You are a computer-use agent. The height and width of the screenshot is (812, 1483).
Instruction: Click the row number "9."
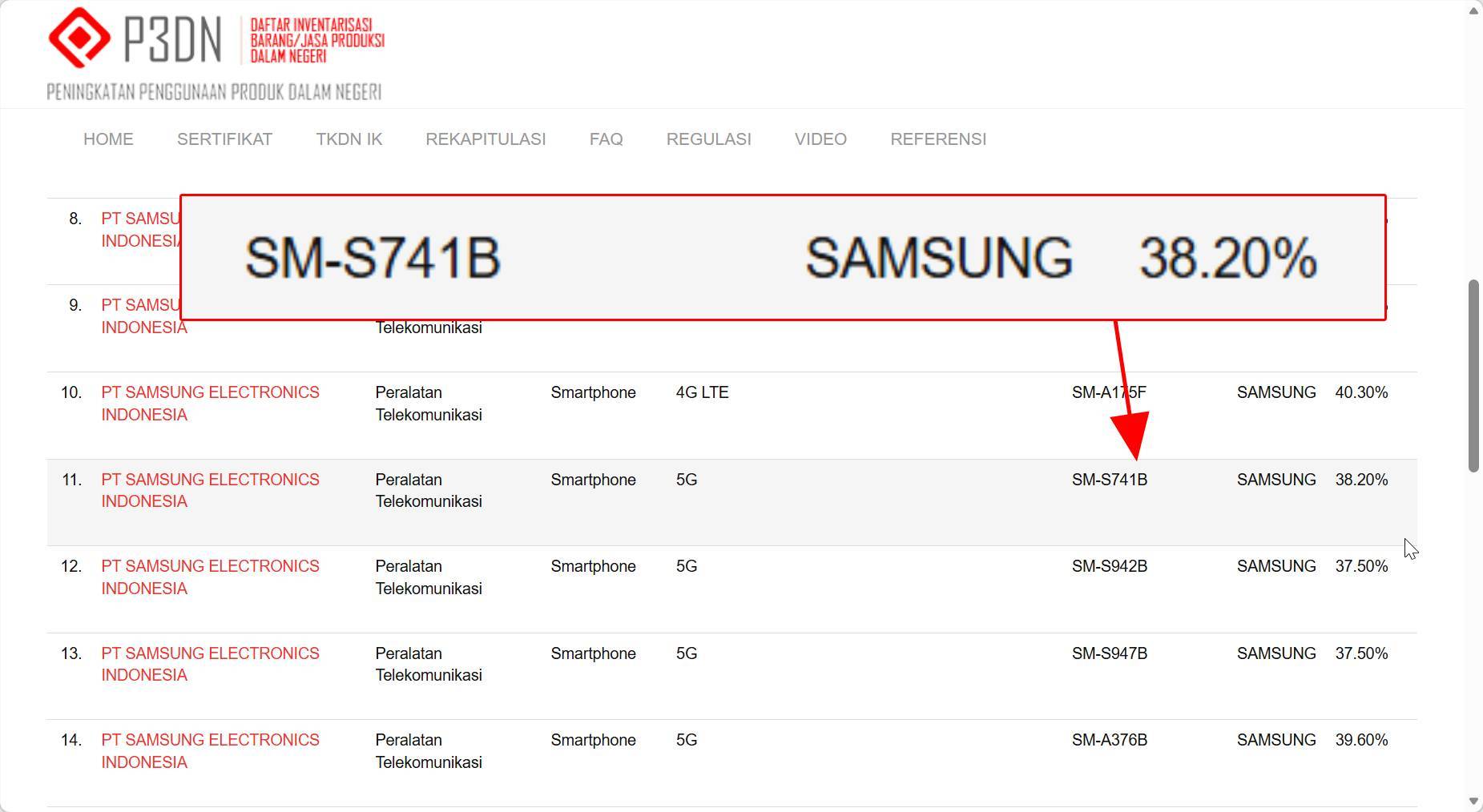pyautogui.click(x=75, y=305)
